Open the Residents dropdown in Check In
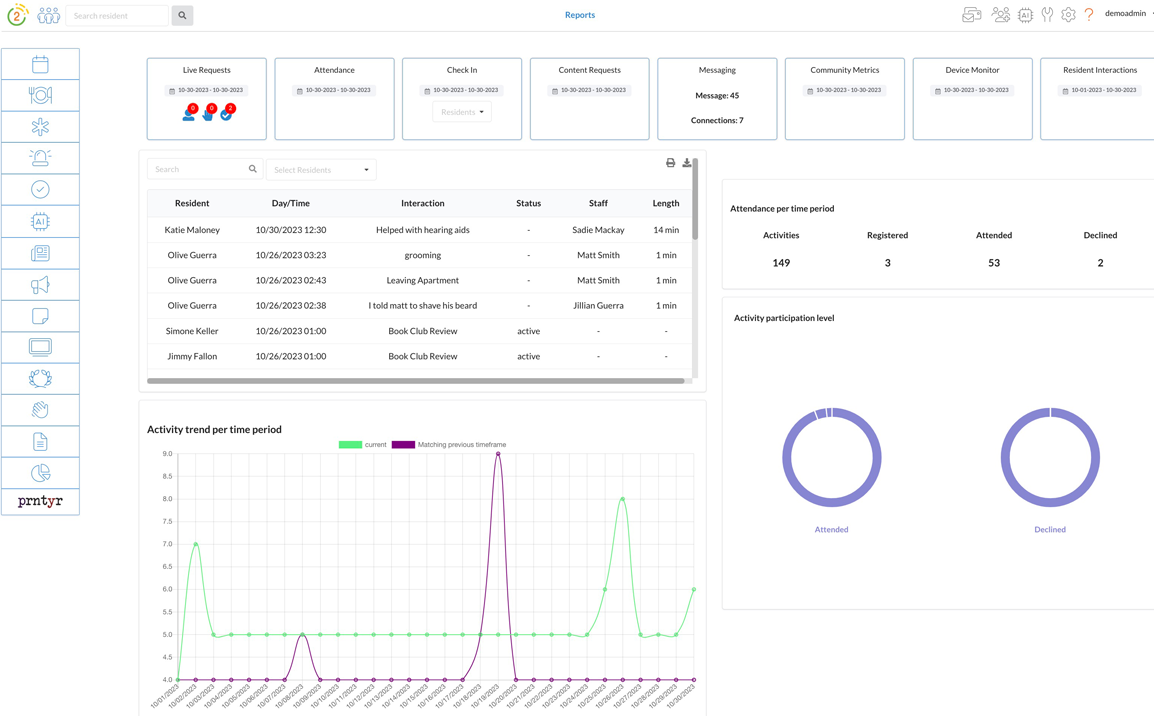The width and height of the screenshot is (1154, 716). [x=462, y=112]
